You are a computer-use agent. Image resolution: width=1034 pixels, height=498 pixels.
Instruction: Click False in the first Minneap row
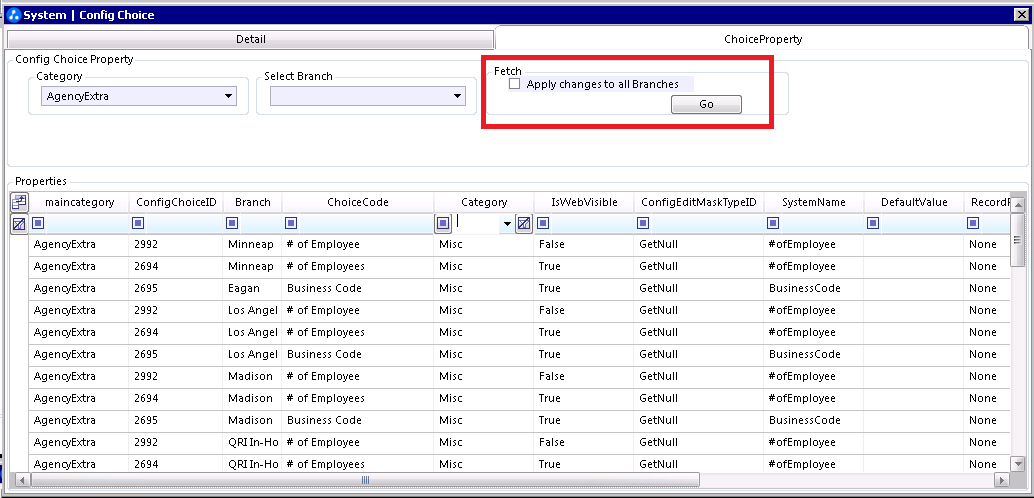pyautogui.click(x=584, y=245)
